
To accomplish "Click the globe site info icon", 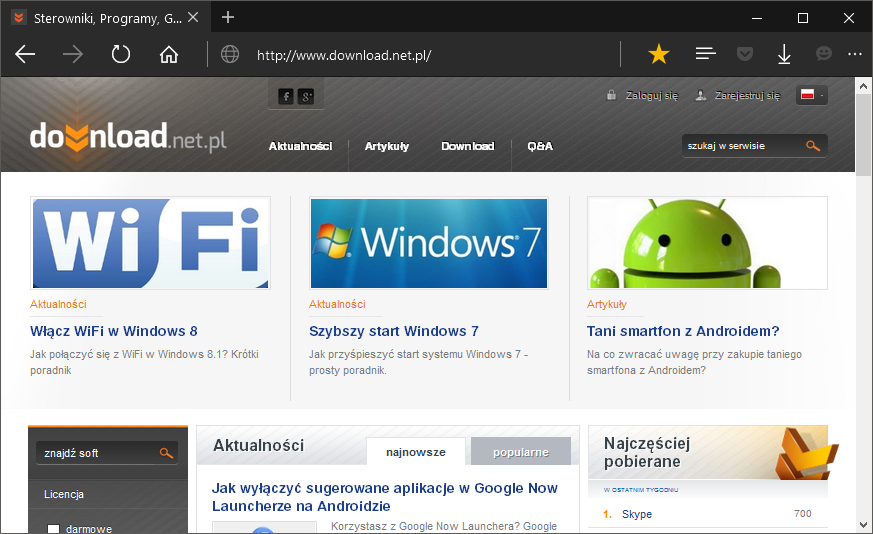I will (x=230, y=55).
